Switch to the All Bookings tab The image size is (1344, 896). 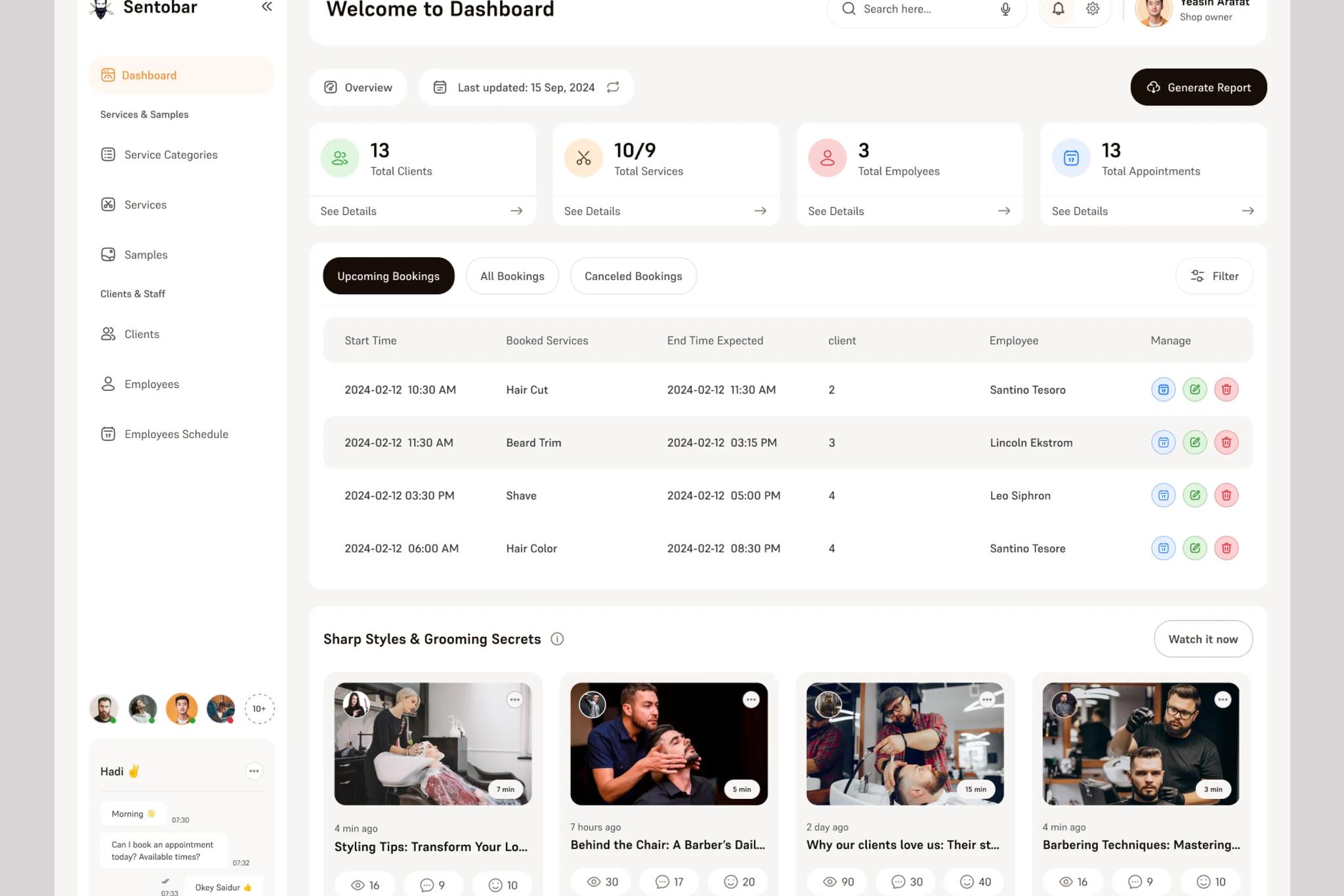click(513, 276)
